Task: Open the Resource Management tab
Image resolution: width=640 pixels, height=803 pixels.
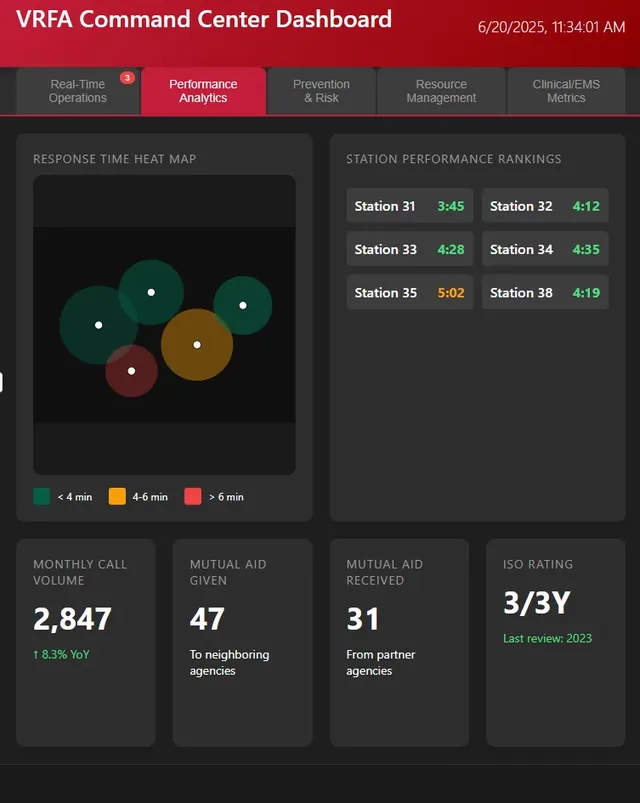Action: (441, 91)
